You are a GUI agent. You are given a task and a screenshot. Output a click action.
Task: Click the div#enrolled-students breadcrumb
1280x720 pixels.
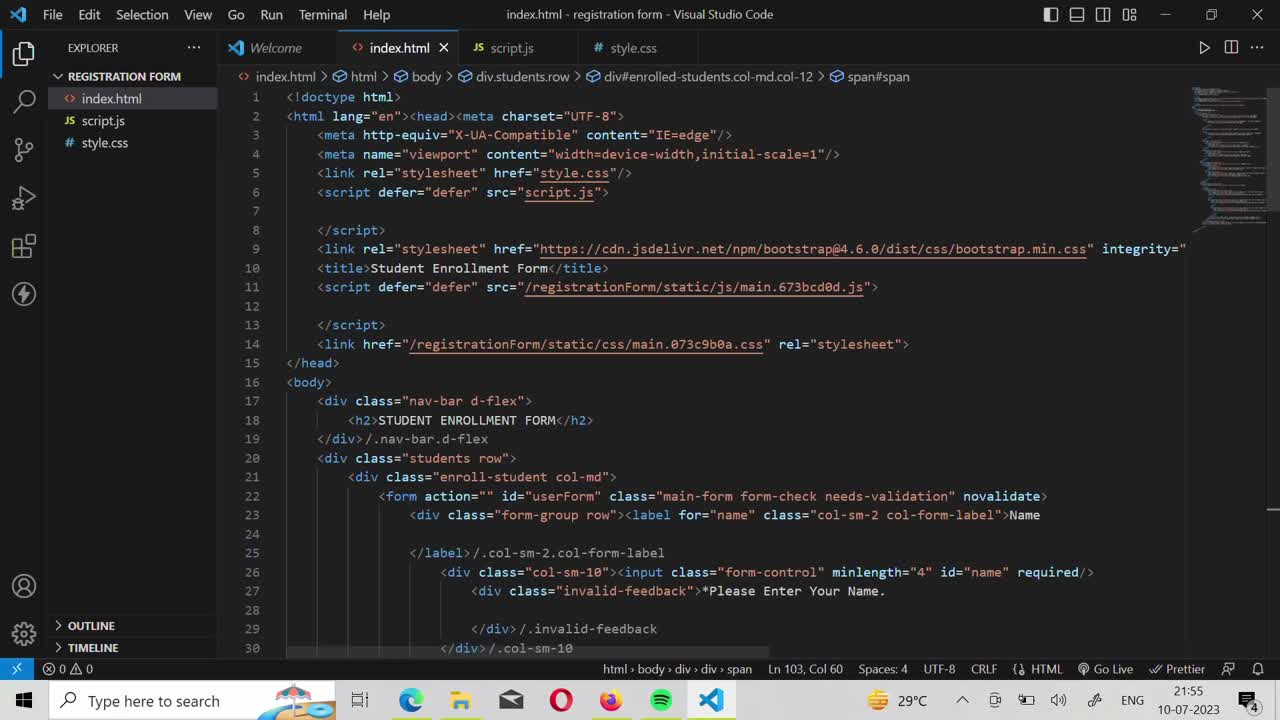700,76
